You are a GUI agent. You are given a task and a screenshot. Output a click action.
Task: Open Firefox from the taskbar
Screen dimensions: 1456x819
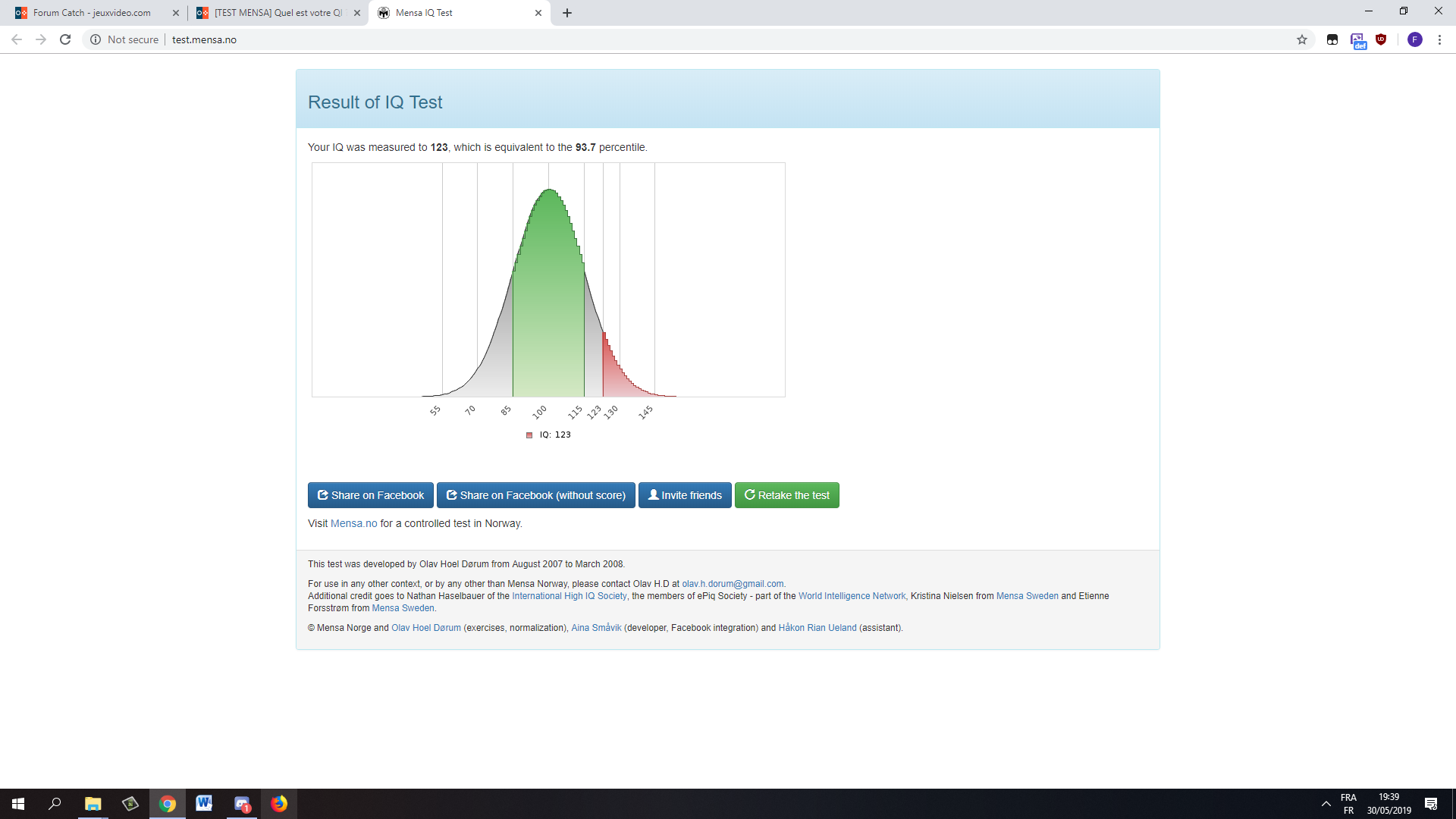[x=279, y=804]
